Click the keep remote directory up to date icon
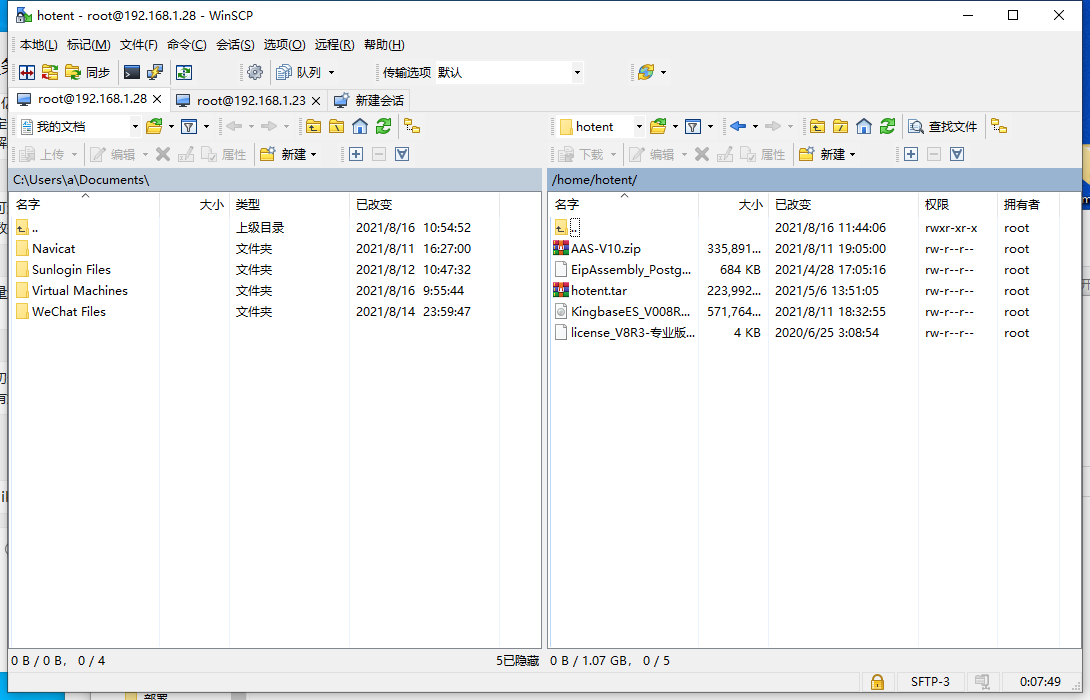This screenshot has width=1090, height=700. tap(184, 72)
